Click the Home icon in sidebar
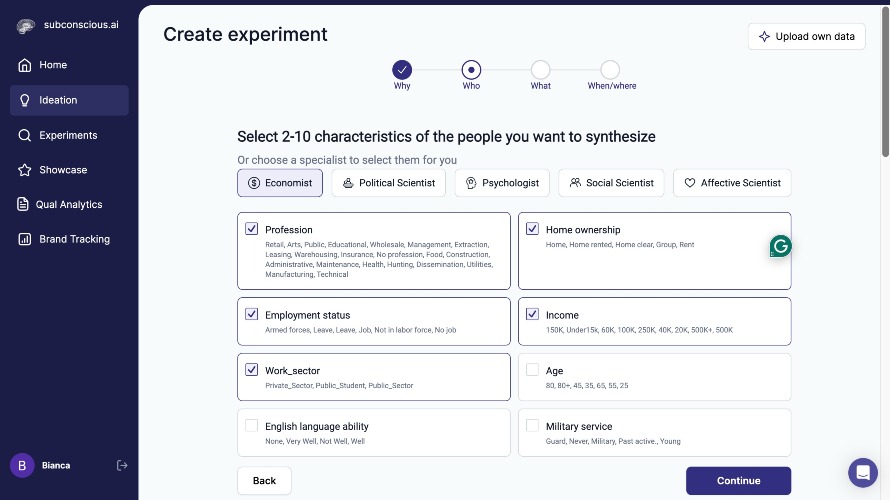The height and width of the screenshot is (500, 890). [25, 65]
